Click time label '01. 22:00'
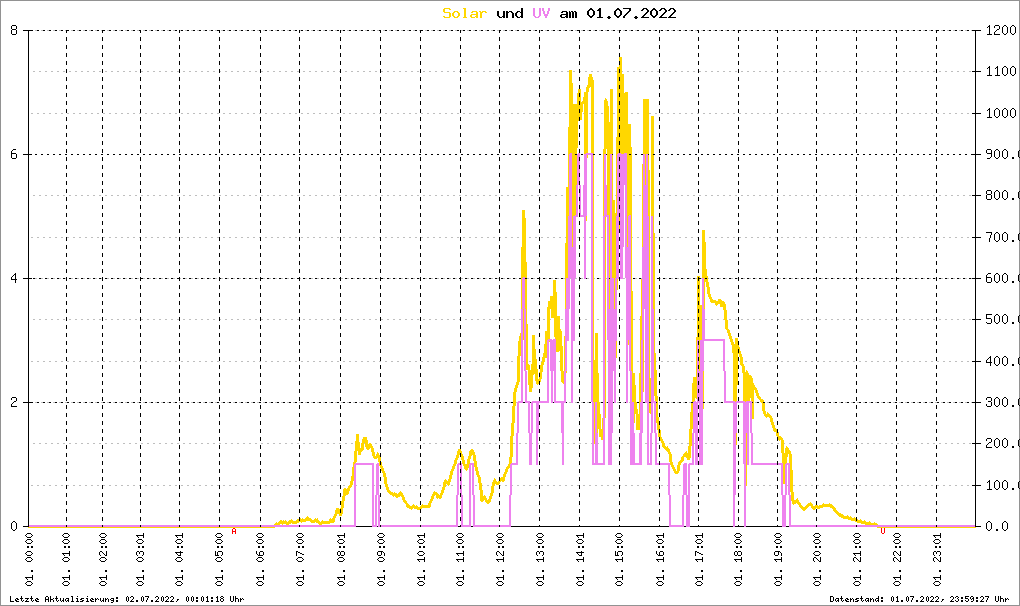Screen dimensions: 1020x606 [896, 559]
